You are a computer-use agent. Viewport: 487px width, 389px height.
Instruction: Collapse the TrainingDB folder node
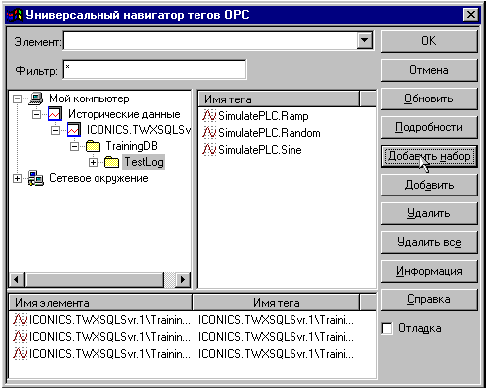coord(74,146)
